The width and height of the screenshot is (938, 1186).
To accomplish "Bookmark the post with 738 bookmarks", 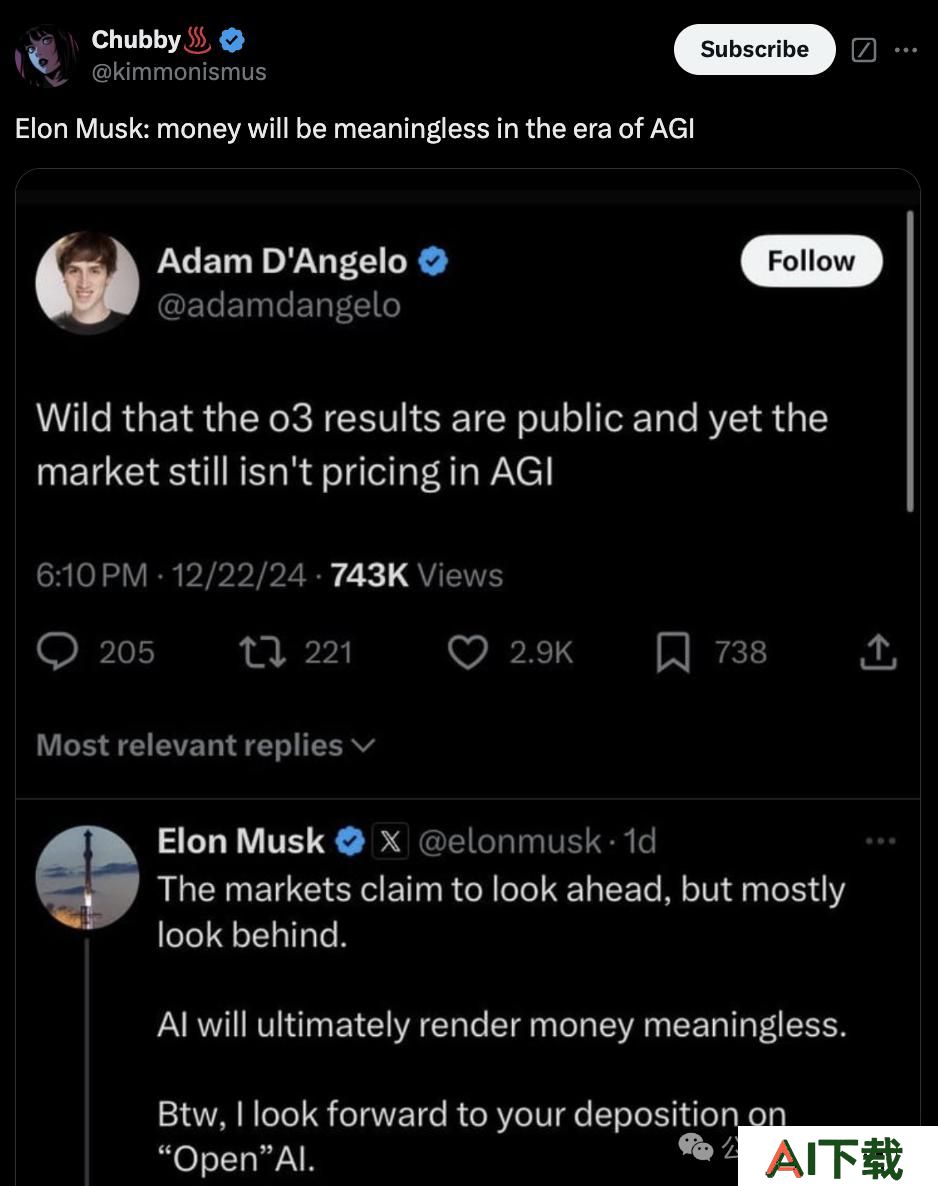I will tap(672, 652).
